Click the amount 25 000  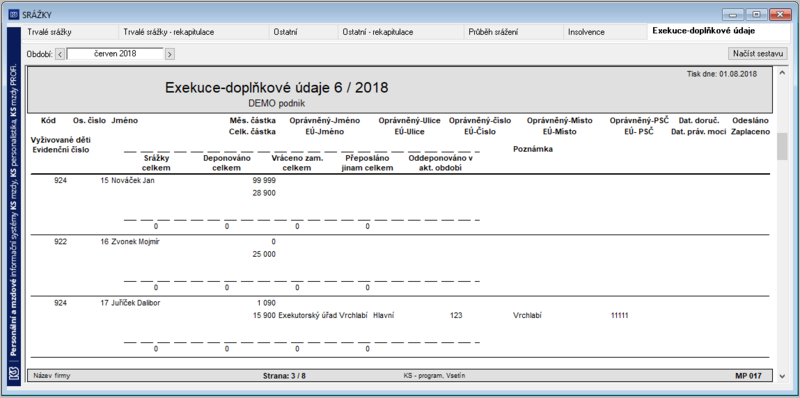click(x=264, y=255)
